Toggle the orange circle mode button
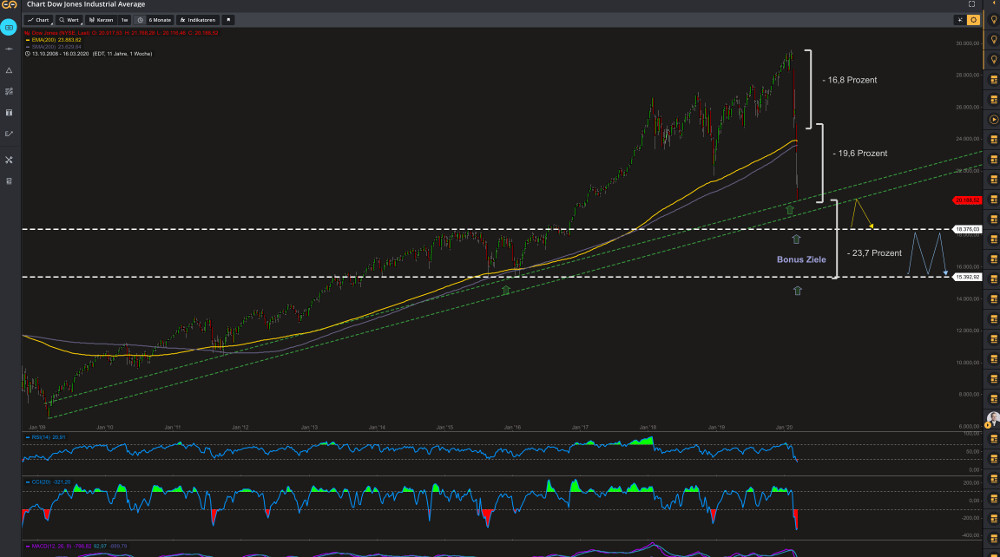The image size is (1000, 557). tap(973, 20)
